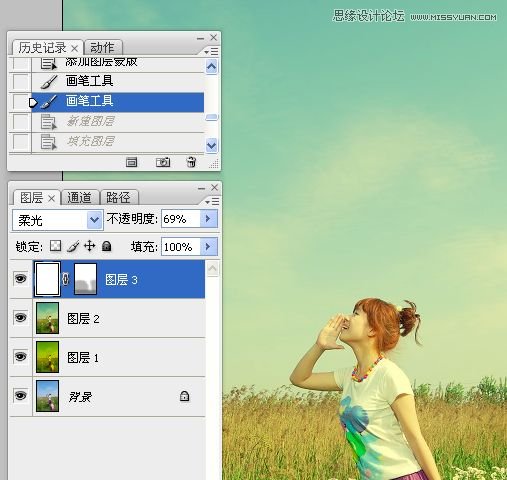
Task: Open the 填充 fill slider arrow
Action: coord(209,247)
